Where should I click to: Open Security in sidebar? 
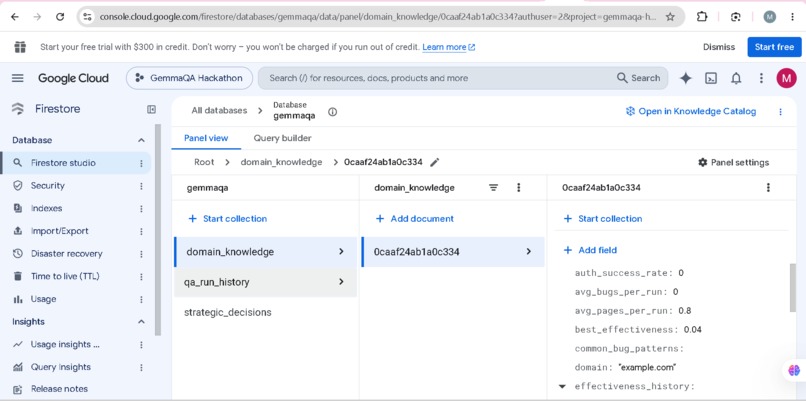click(x=48, y=186)
